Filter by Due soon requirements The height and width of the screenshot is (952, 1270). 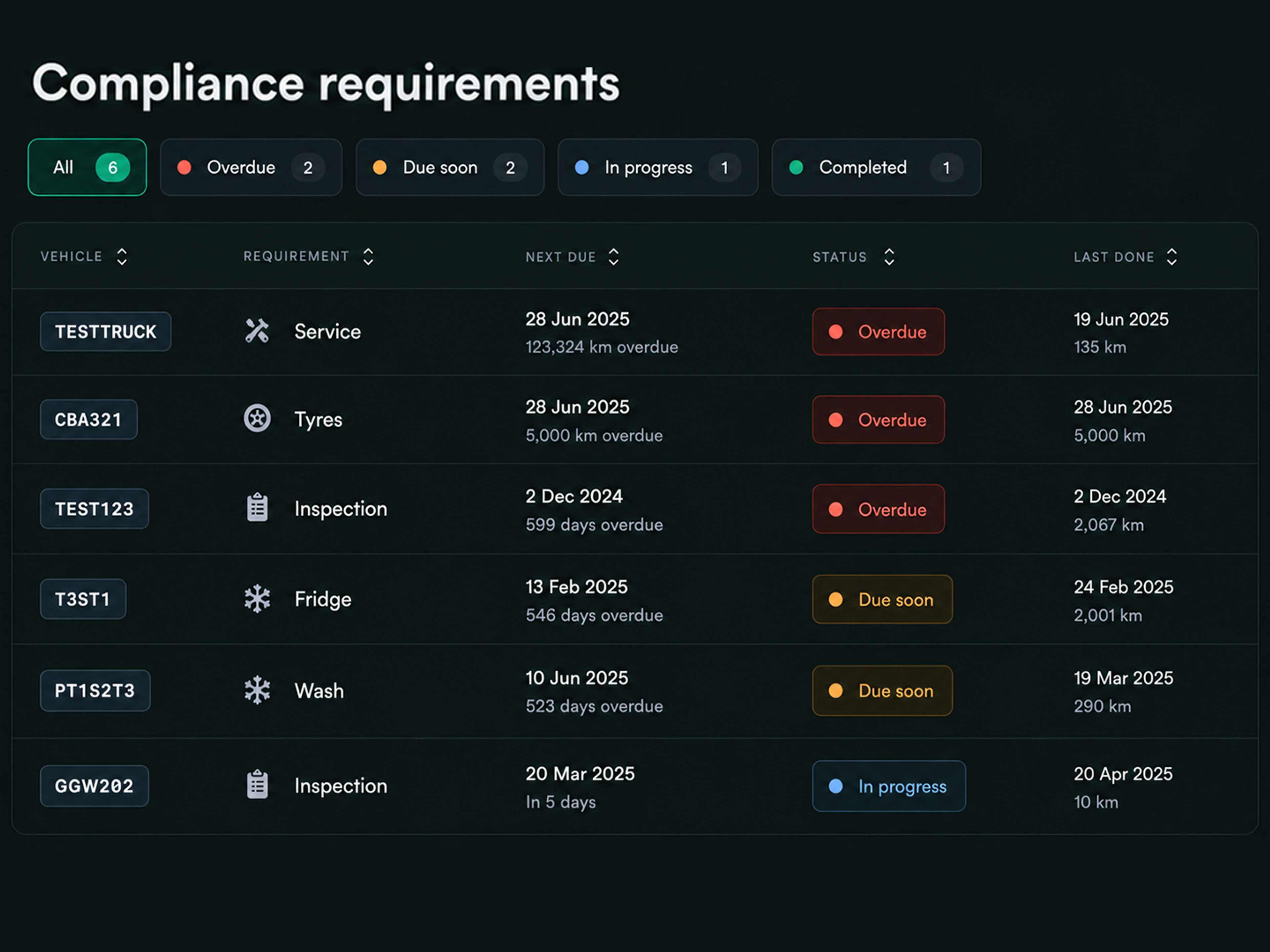449,167
